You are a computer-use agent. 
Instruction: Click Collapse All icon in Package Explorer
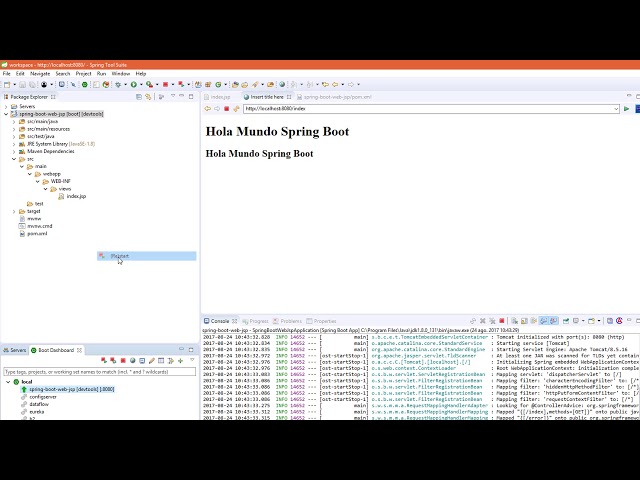pyautogui.click(x=139, y=97)
